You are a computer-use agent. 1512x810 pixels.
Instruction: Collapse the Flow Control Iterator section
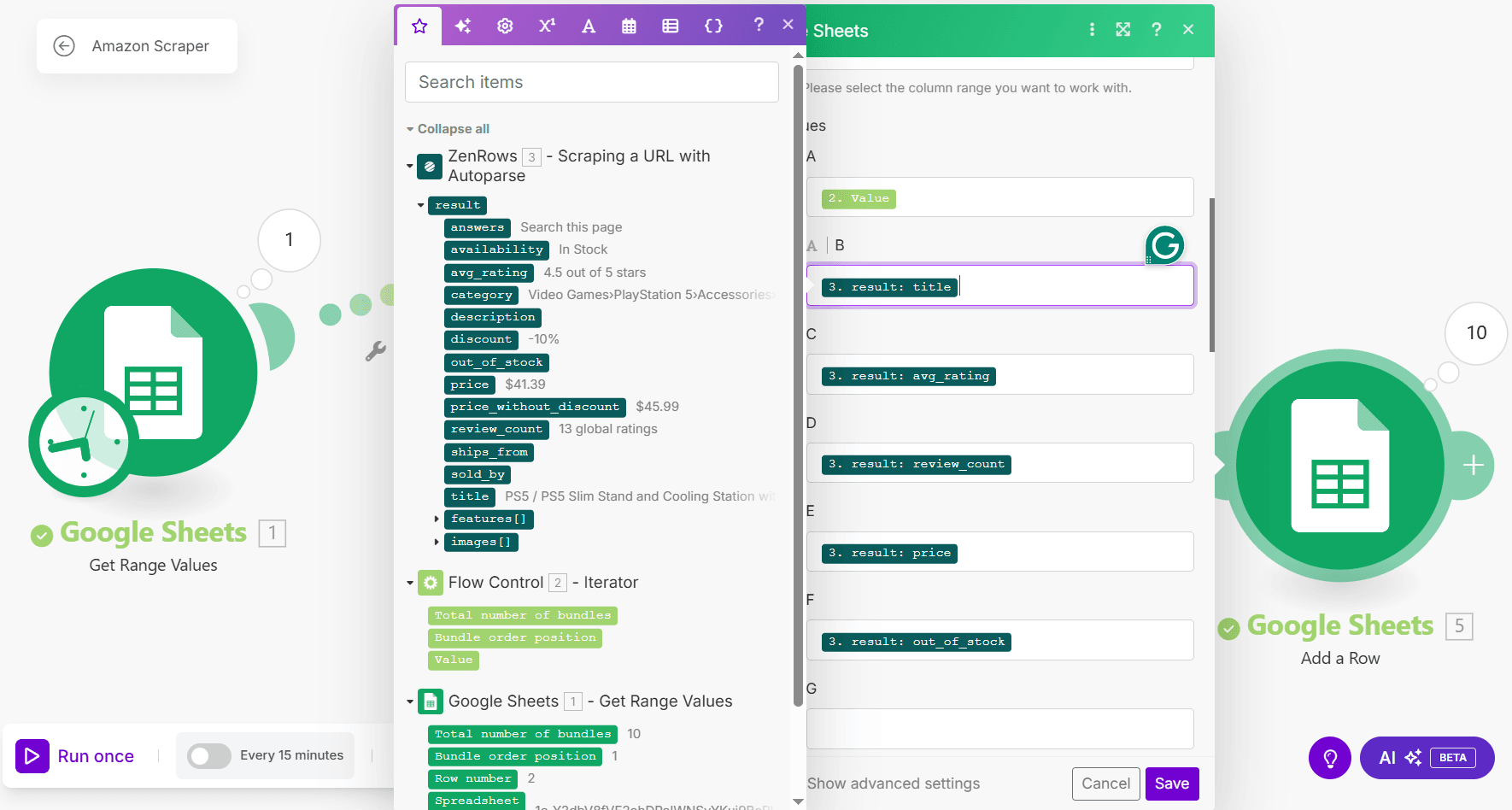pyautogui.click(x=410, y=583)
